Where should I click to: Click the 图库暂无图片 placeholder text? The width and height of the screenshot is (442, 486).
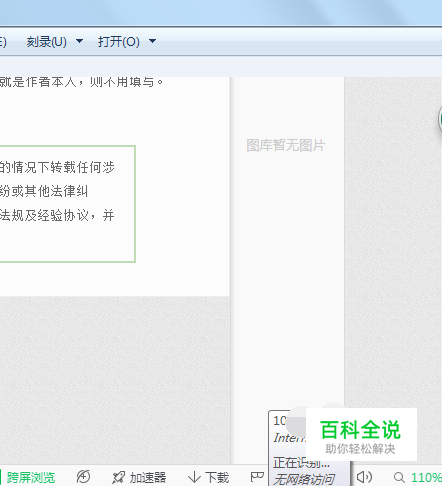(286, 145)
